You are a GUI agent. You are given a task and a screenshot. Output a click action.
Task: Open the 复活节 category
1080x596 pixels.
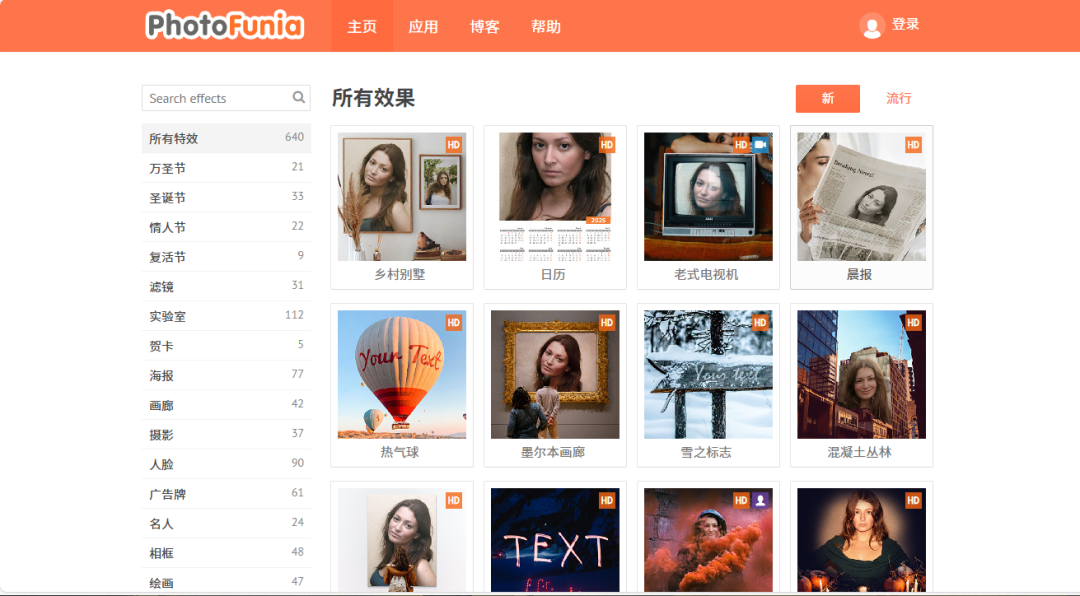(226, 256)
